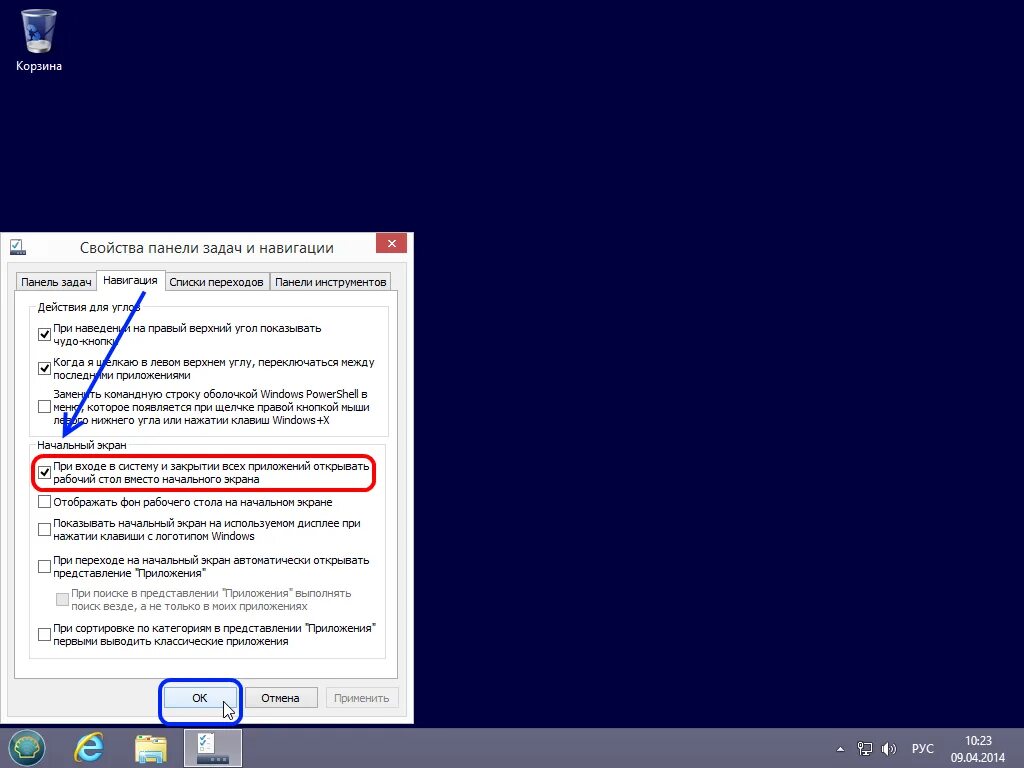This screenshot has height=768, width=1024.
Task: Go to the Панели инструментов tab
Action: coord(330,282)
